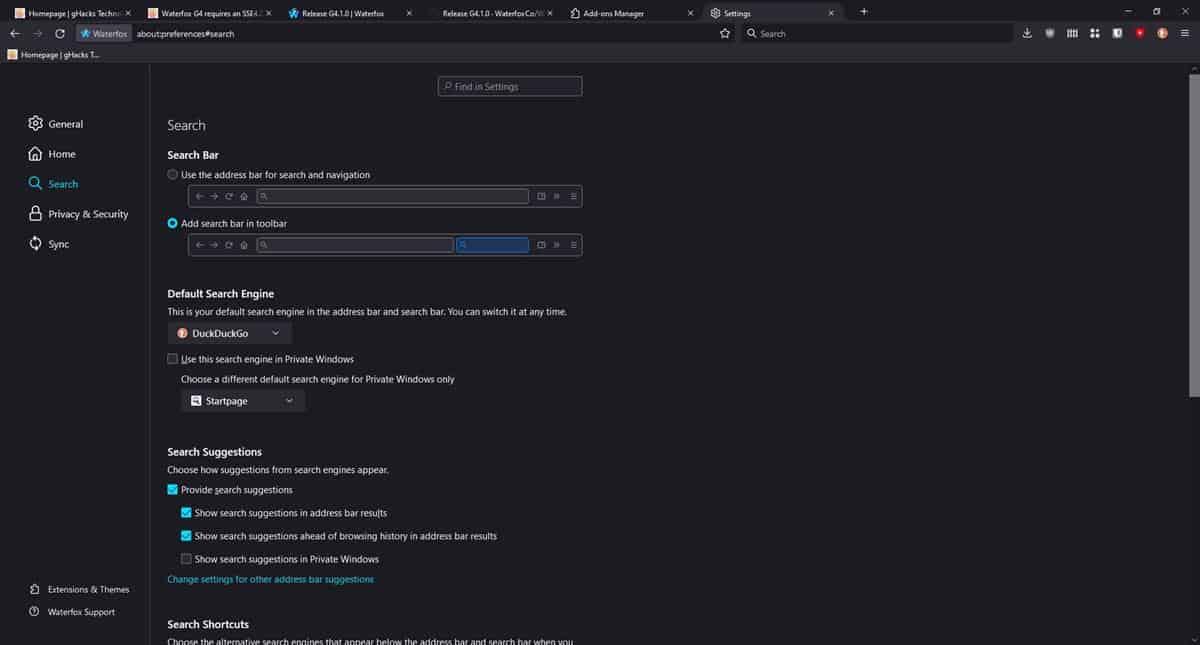Switch to 'Release G4.1.0 | Waterfox' tab
The height and width of the screenshot is (645, 1200).
[x=349, y=13]
